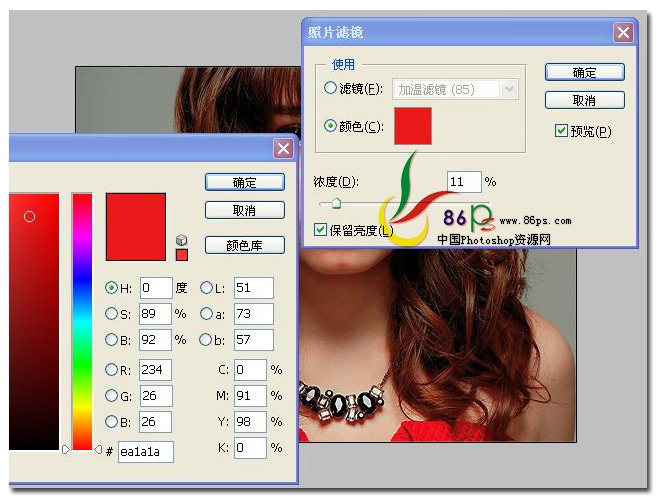This screenshot has height=500, width=660.
Task: Select the Lab L radio button
Action: click(x=206, y=287)
